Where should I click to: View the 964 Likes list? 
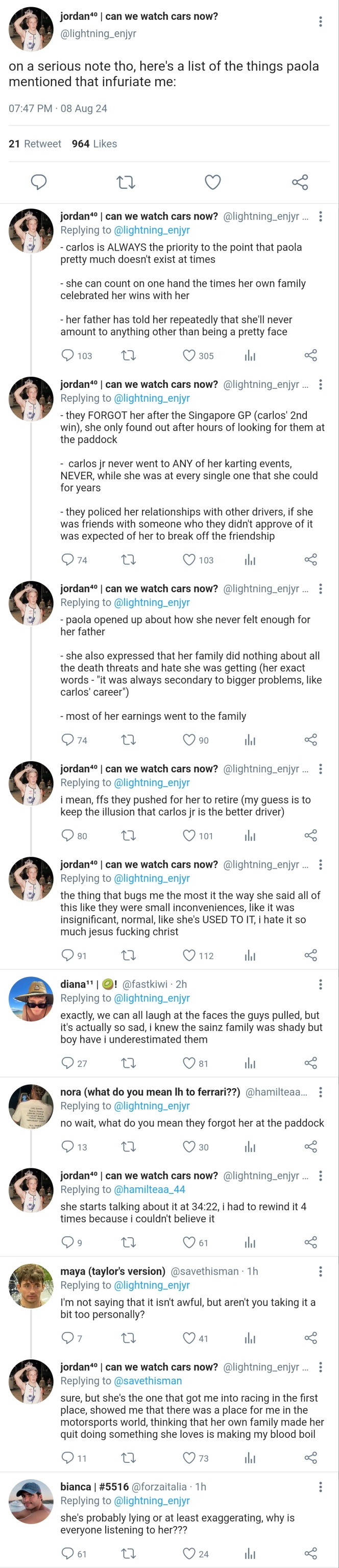click(x=94, y=143)
